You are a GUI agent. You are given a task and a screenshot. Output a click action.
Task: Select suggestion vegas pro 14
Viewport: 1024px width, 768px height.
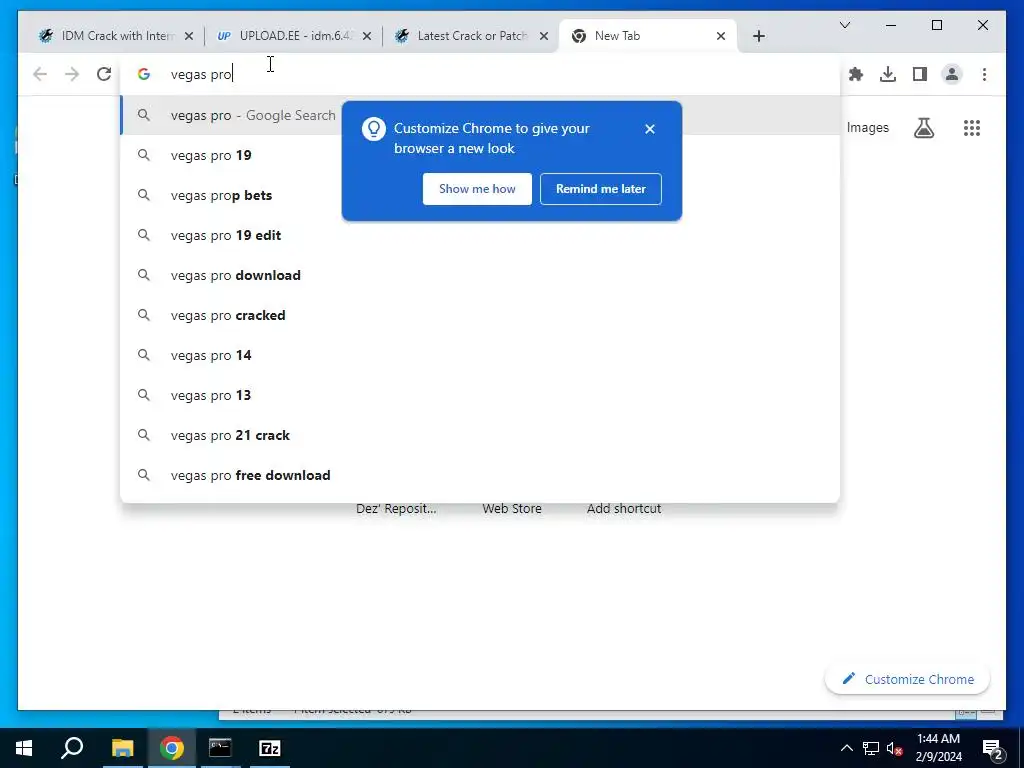[x=480, y=355]
